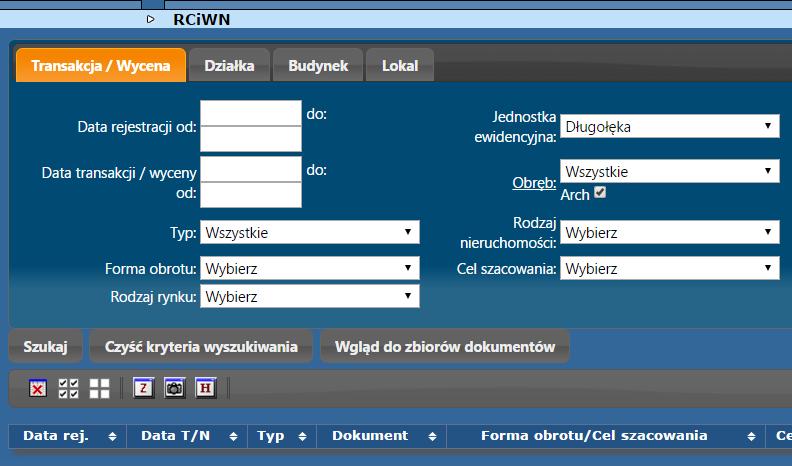Open the Obręb dropdown
This screenshot has width=792, height=466.
pyautogui.click(x=670, y=171)
